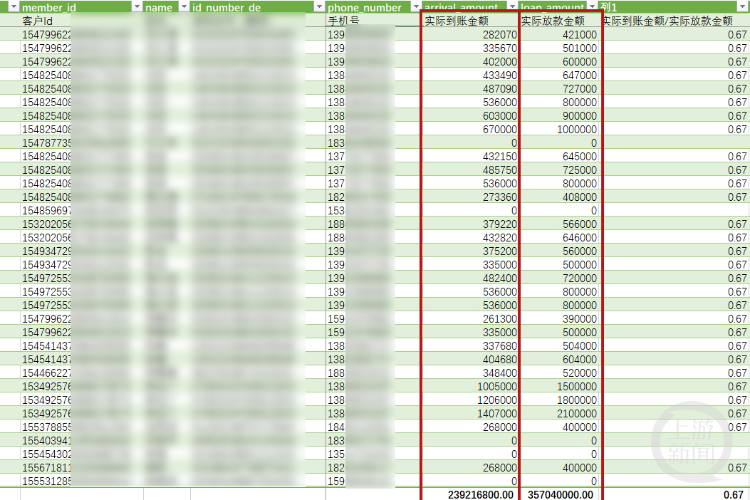Select total cell 239216800.00

point(470,494)
